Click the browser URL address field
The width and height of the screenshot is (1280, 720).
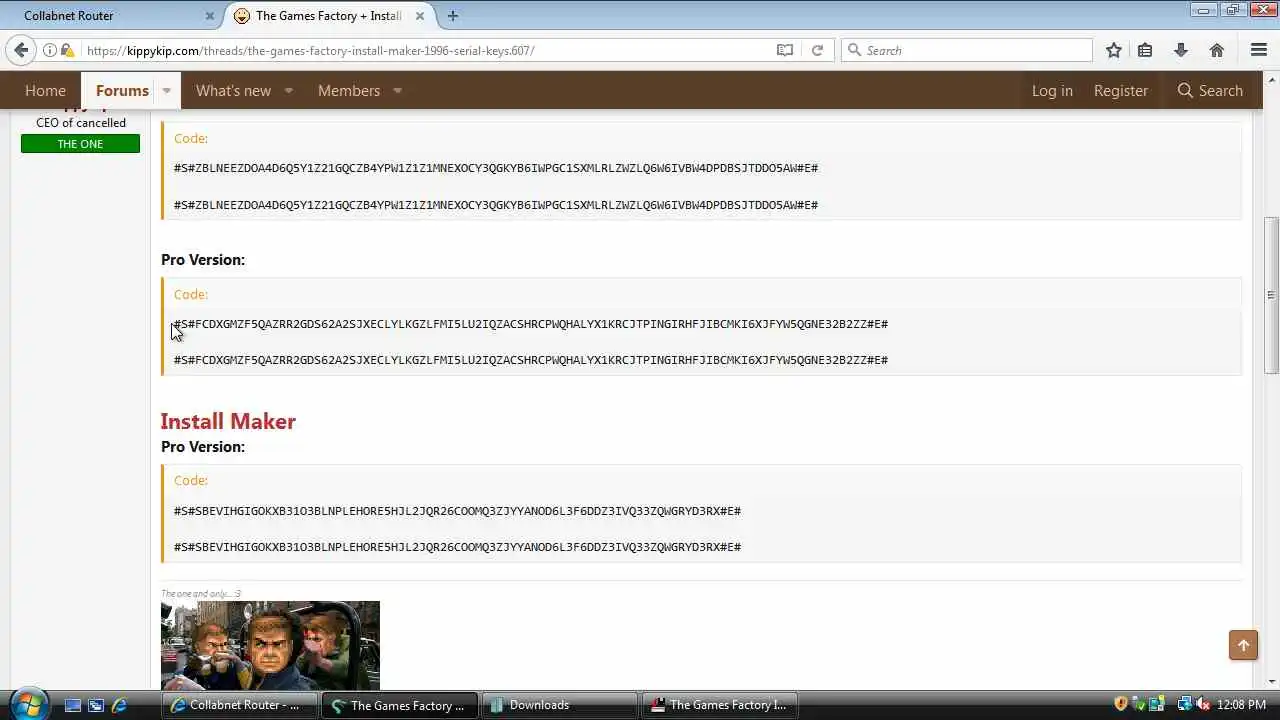[x=428, y=50]
